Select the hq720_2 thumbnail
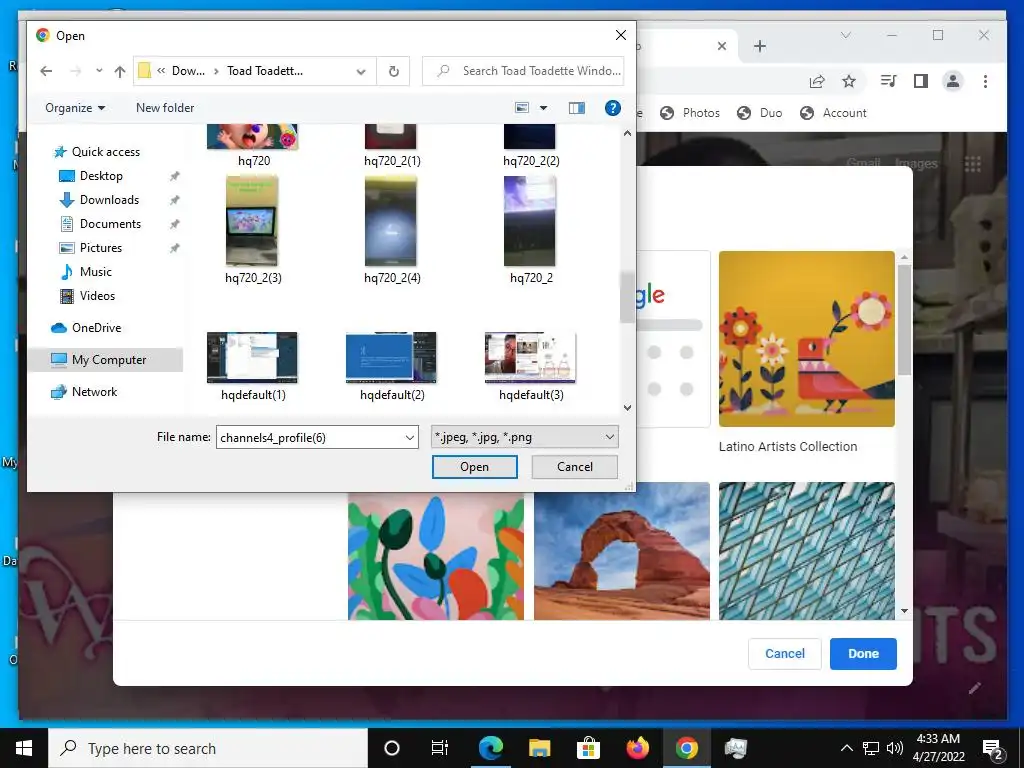The image size is (1024, 768). (530, 221)
